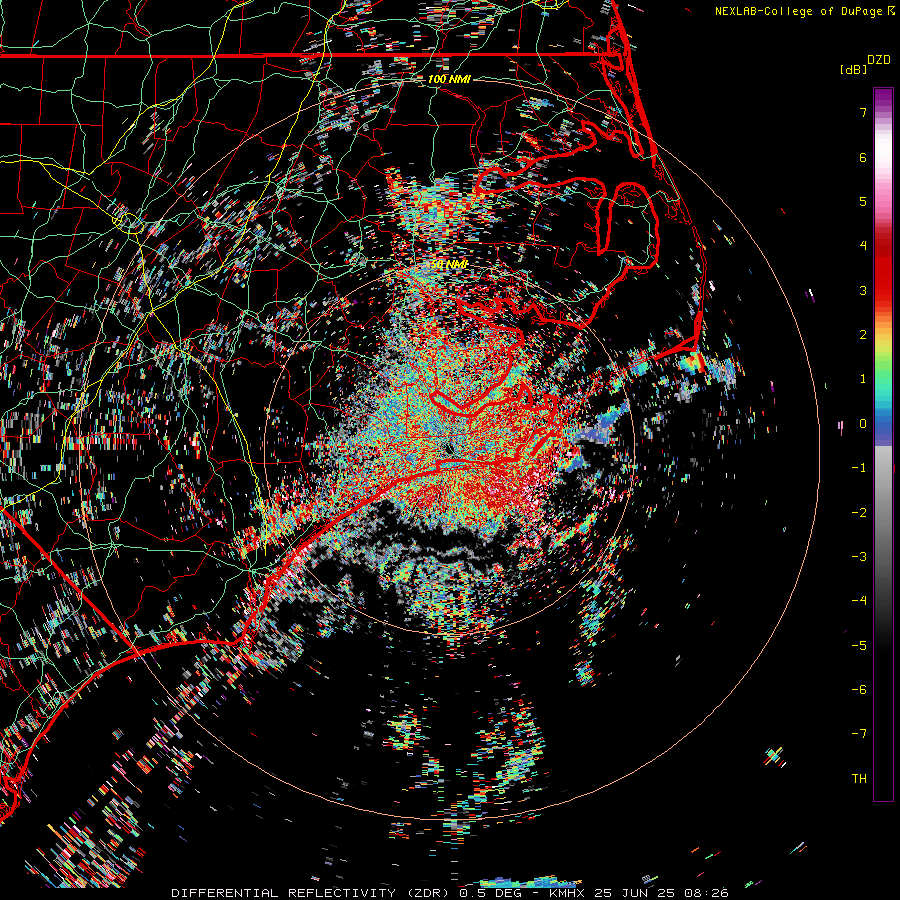Click the 100 NMI range ring label
The image size is (900, 900).
(x=449, y=79)
